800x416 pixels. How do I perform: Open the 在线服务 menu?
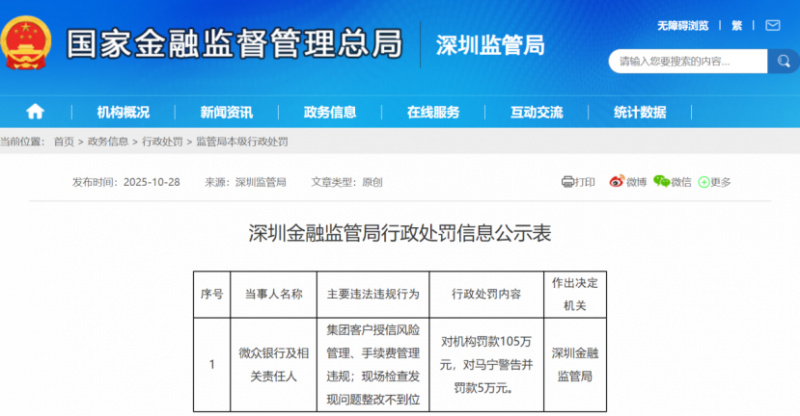pyautogui.click(x=433, y=111)
